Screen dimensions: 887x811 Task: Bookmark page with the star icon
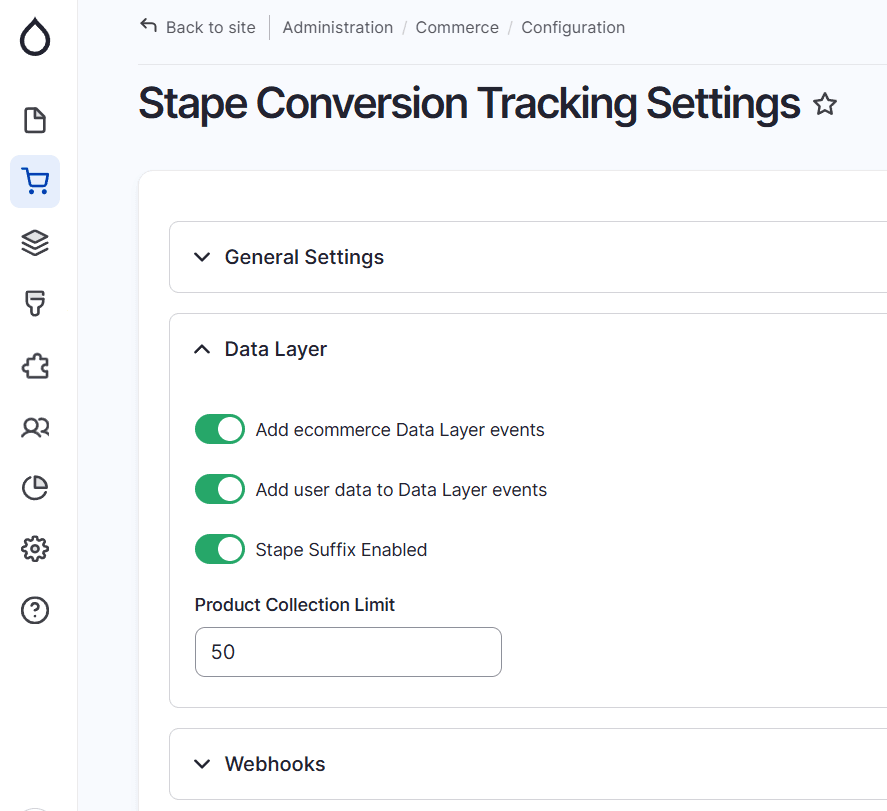[x=825, y=104]
